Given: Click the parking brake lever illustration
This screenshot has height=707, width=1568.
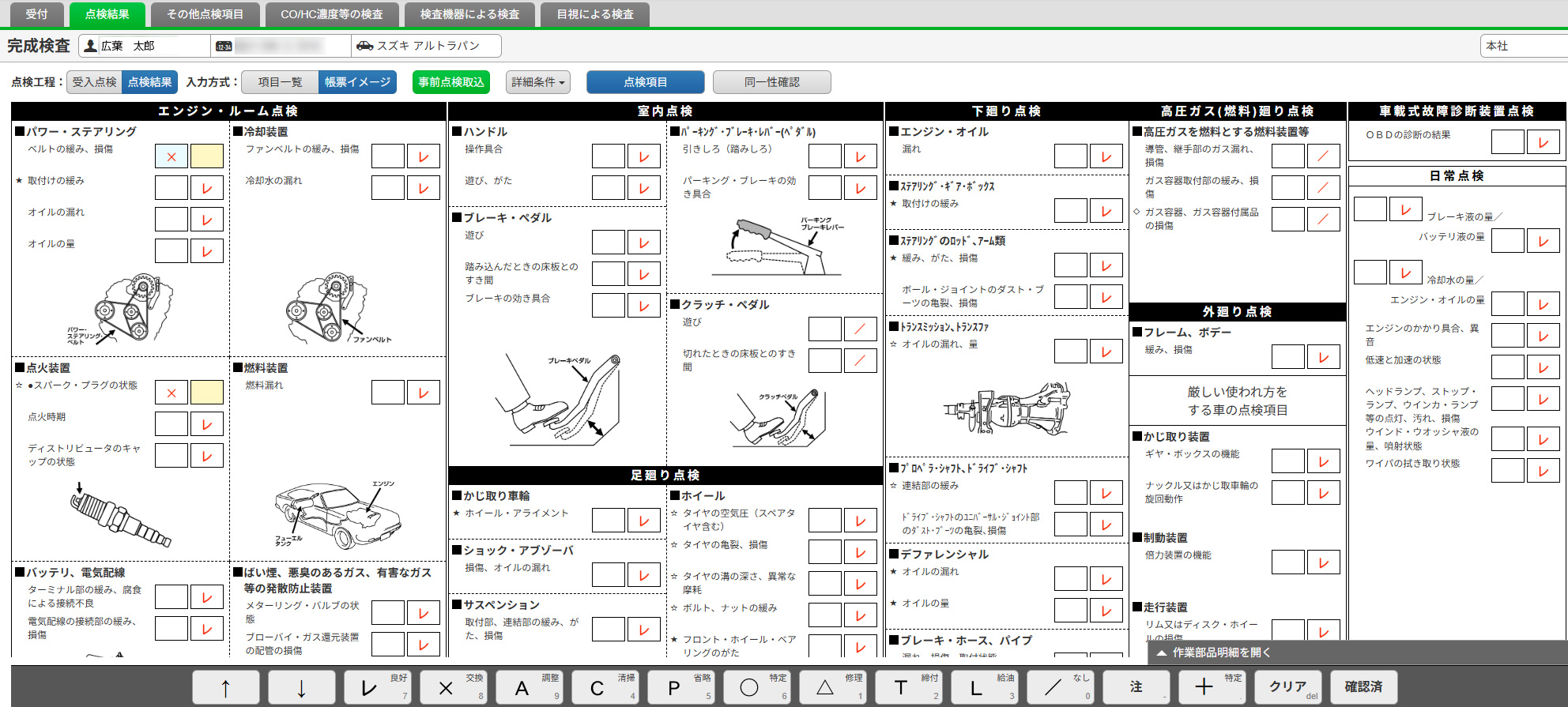Looking at the screenshot, I should 778,246.
